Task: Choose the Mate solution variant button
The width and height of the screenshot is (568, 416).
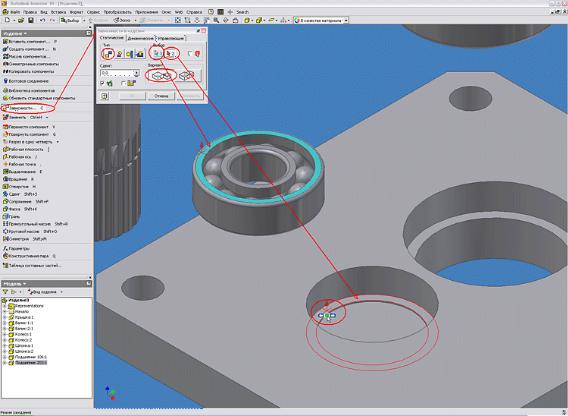Action: (161, 76)
